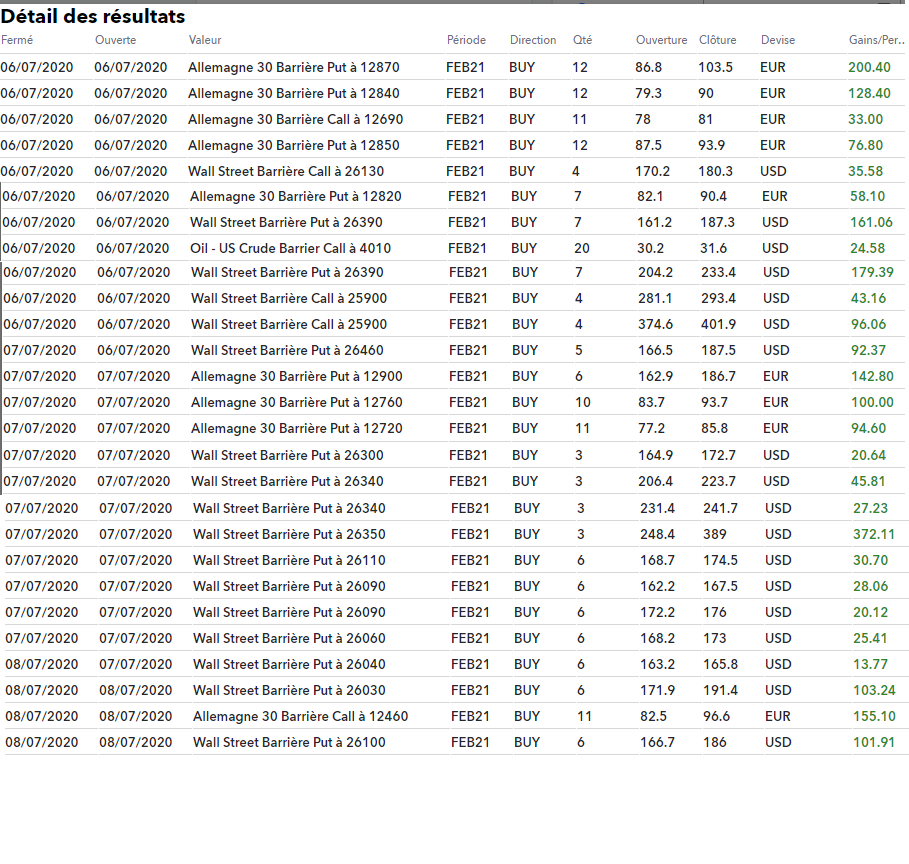The height and width of the screenshot is (864, 909).
Task: Click the gain value 142.80
Action: 872,377
